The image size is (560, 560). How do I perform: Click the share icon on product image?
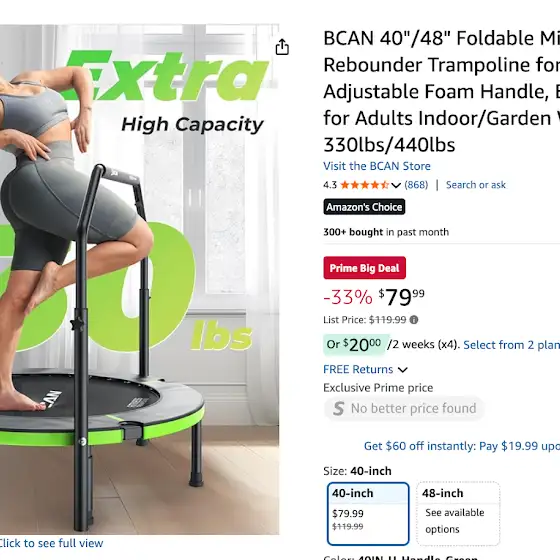[282, 47]
